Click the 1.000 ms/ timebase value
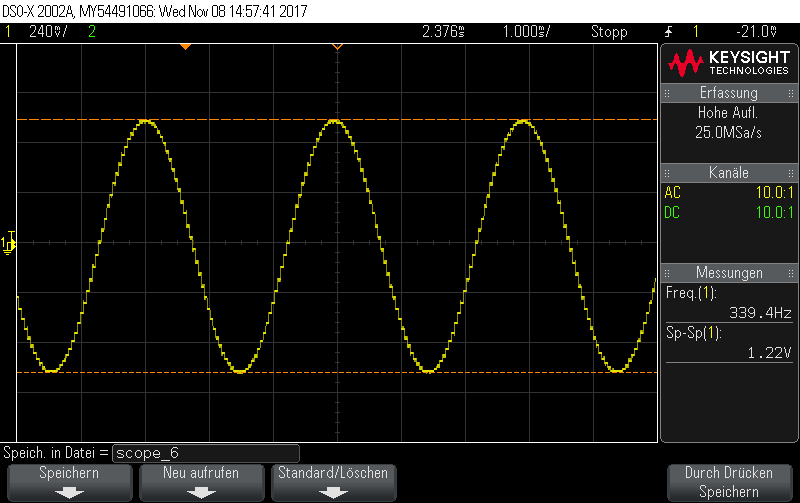The height and width of the screenshot is (503, 800). 527,32
